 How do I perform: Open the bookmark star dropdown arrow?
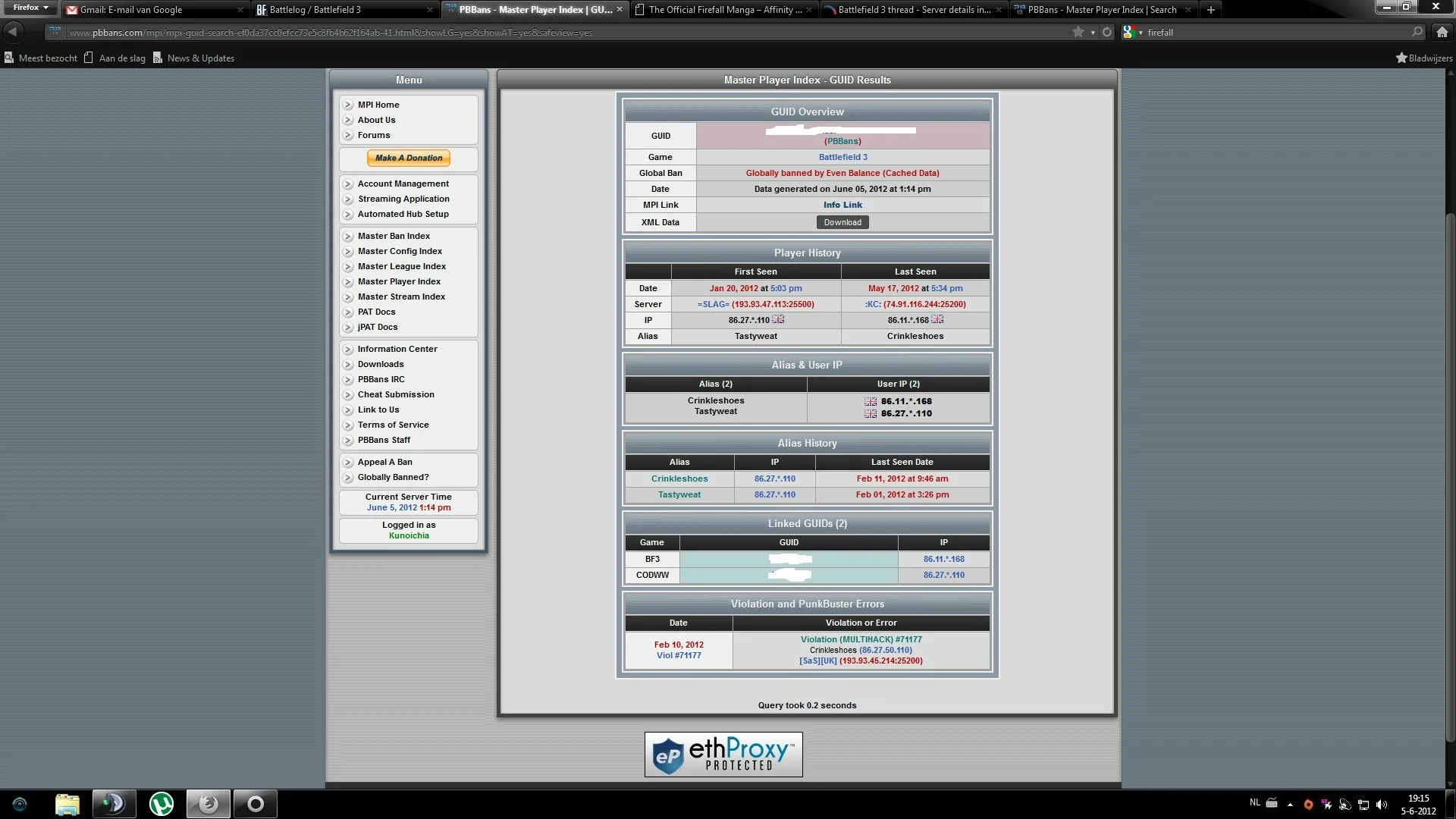coord(1093,33)
